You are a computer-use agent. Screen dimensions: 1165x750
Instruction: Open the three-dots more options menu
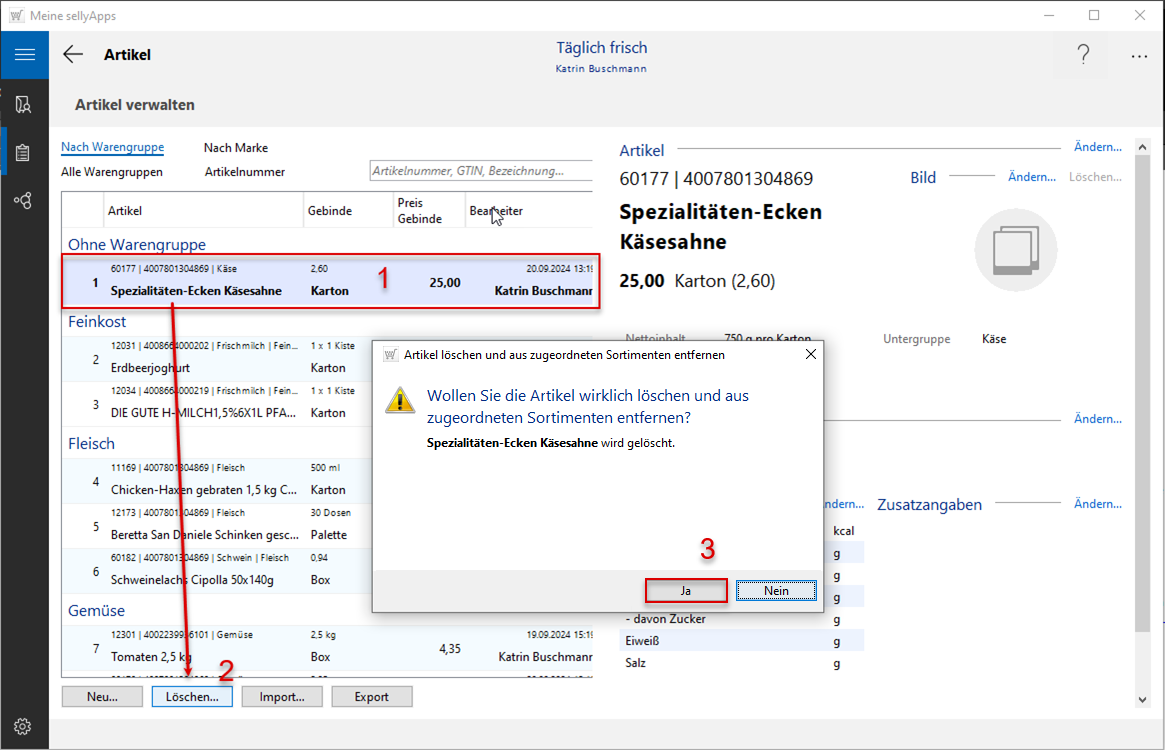(1139, 56)
